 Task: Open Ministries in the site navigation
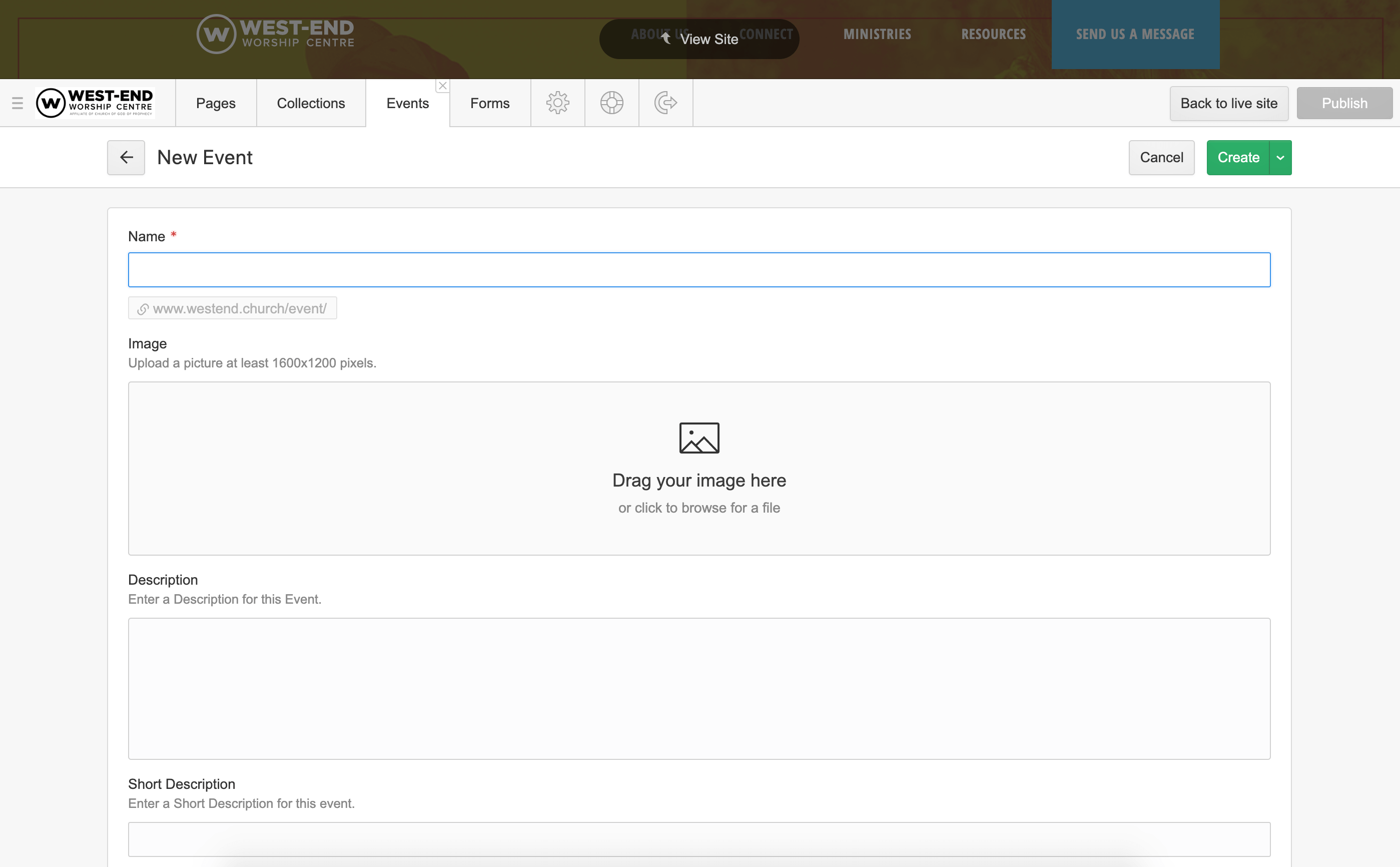pyautogui.click(x=877, y=35)
